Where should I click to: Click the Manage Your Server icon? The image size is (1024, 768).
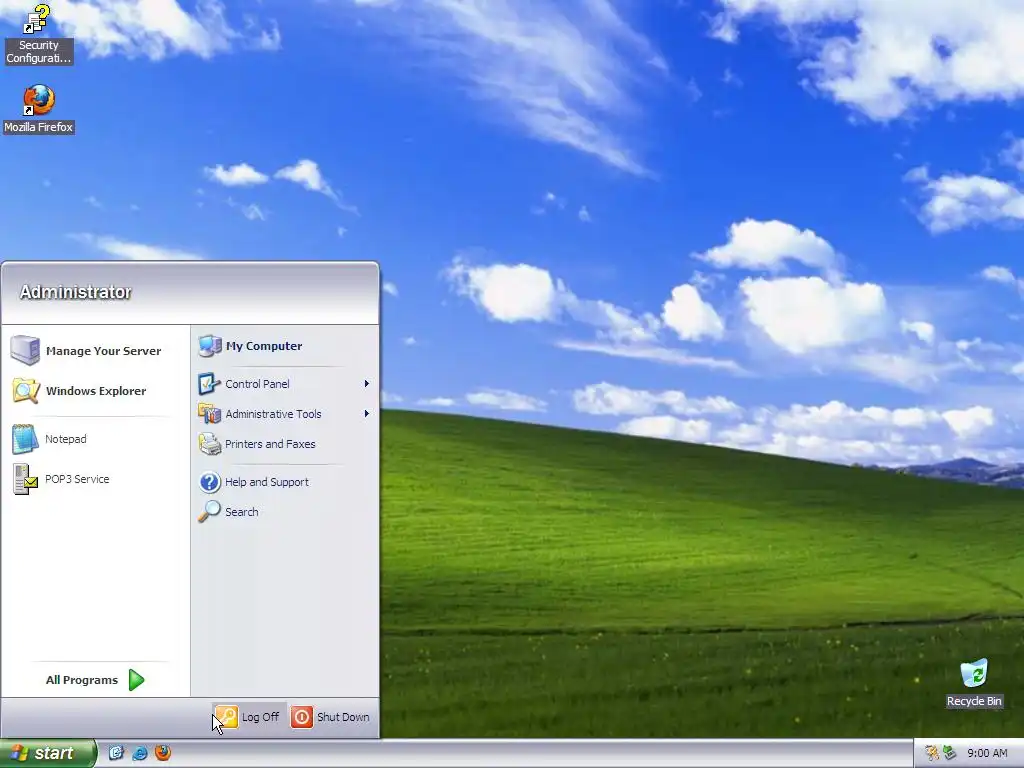[25, 350]
